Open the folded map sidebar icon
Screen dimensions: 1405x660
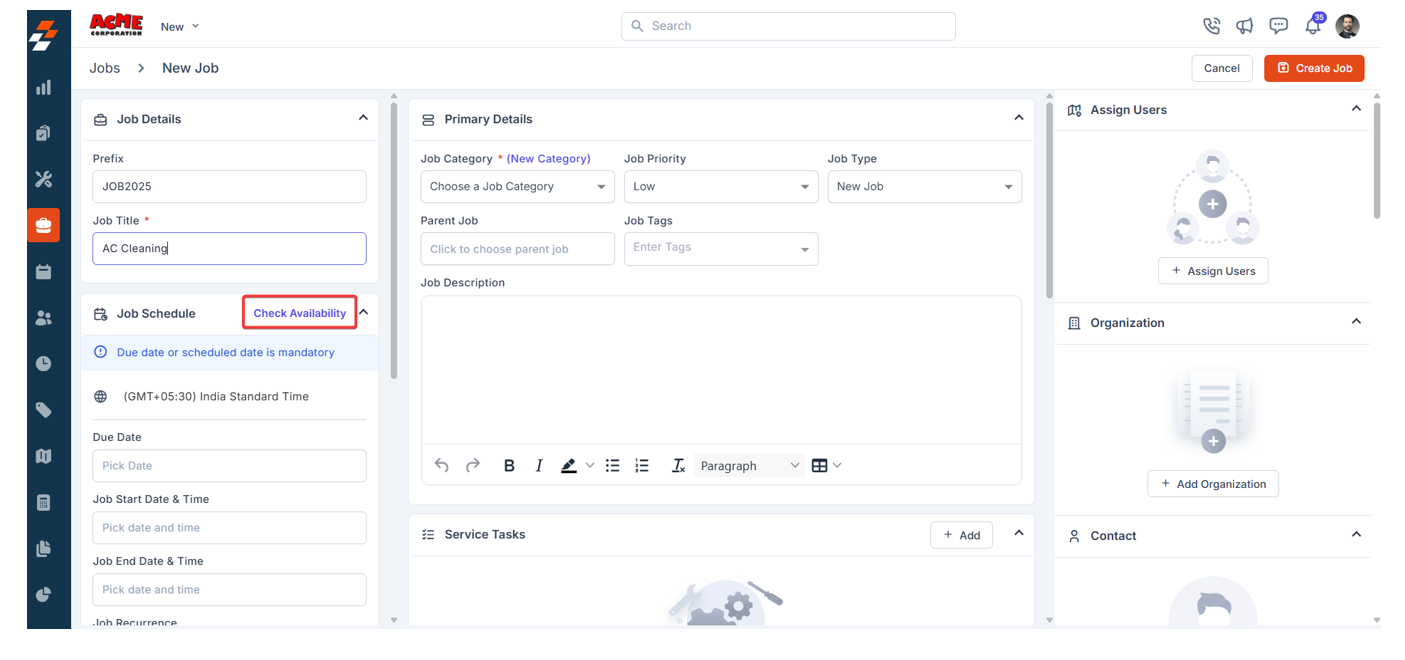pos(43,456)
